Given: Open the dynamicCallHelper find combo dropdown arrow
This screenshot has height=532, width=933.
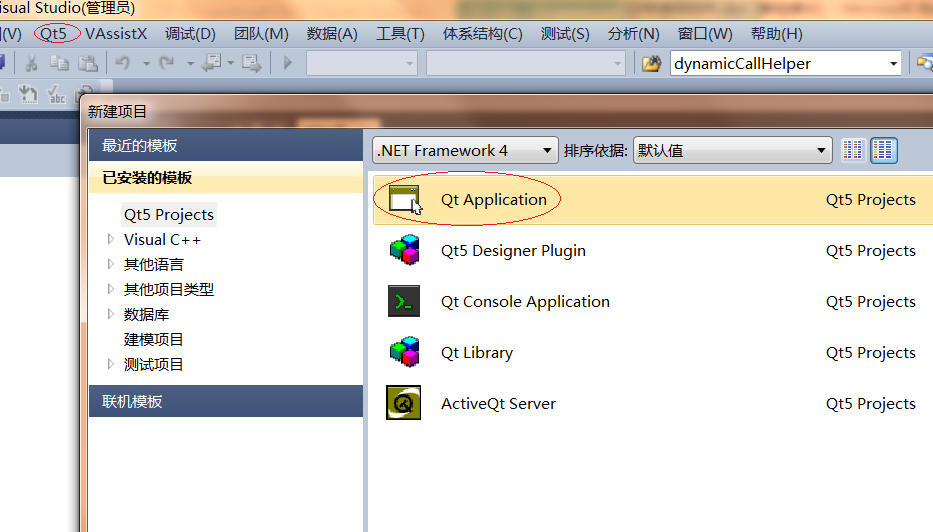Looking at the screenshot, I should click(893, 64).
